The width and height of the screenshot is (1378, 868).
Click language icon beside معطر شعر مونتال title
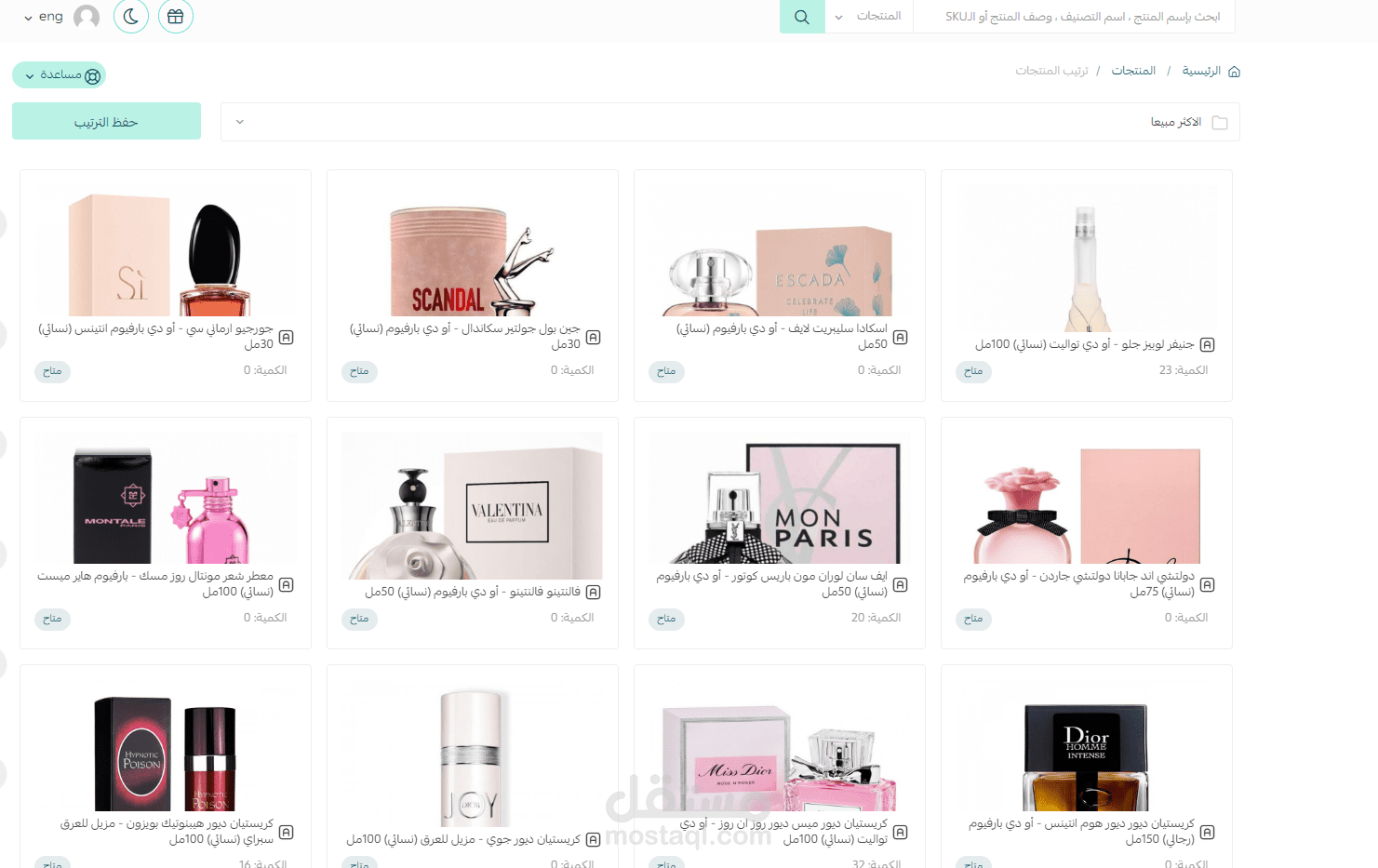point(287,584)
